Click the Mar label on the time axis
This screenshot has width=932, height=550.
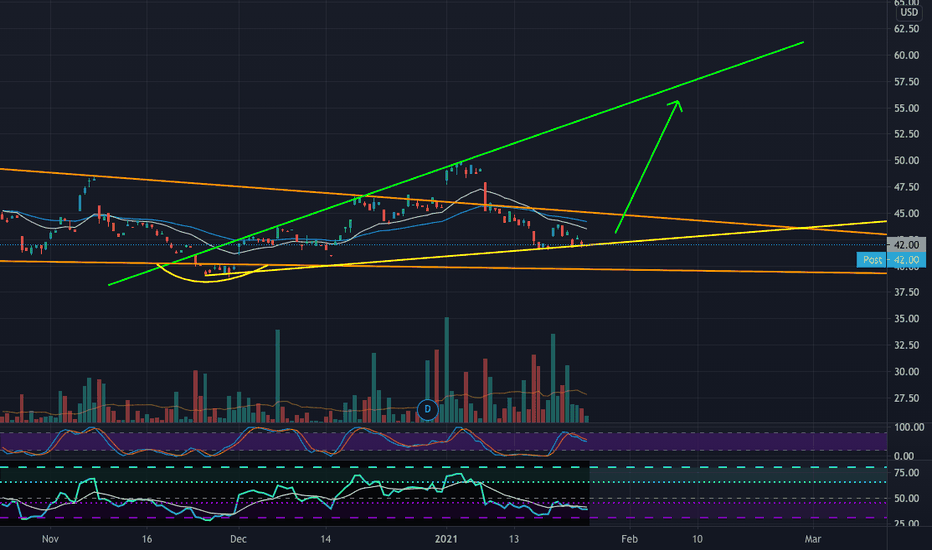click(x=813, y=539)
